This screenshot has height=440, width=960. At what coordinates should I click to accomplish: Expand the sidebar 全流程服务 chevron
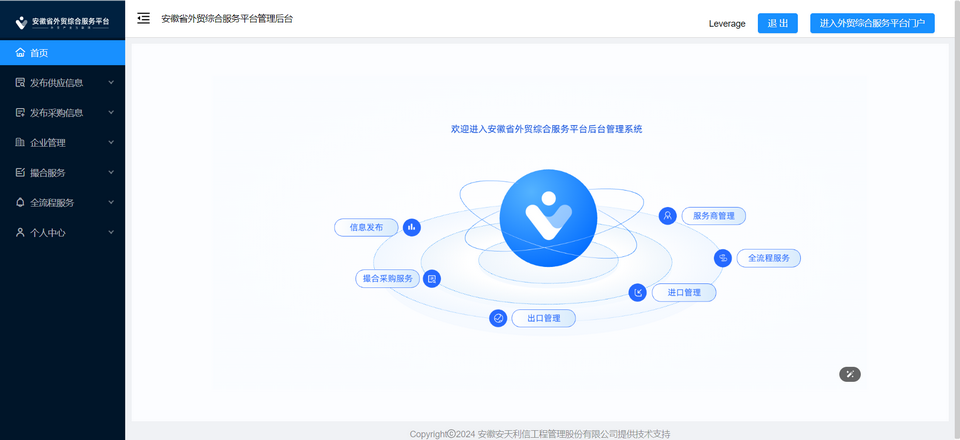pyautogui.click(x=111, y=202)
